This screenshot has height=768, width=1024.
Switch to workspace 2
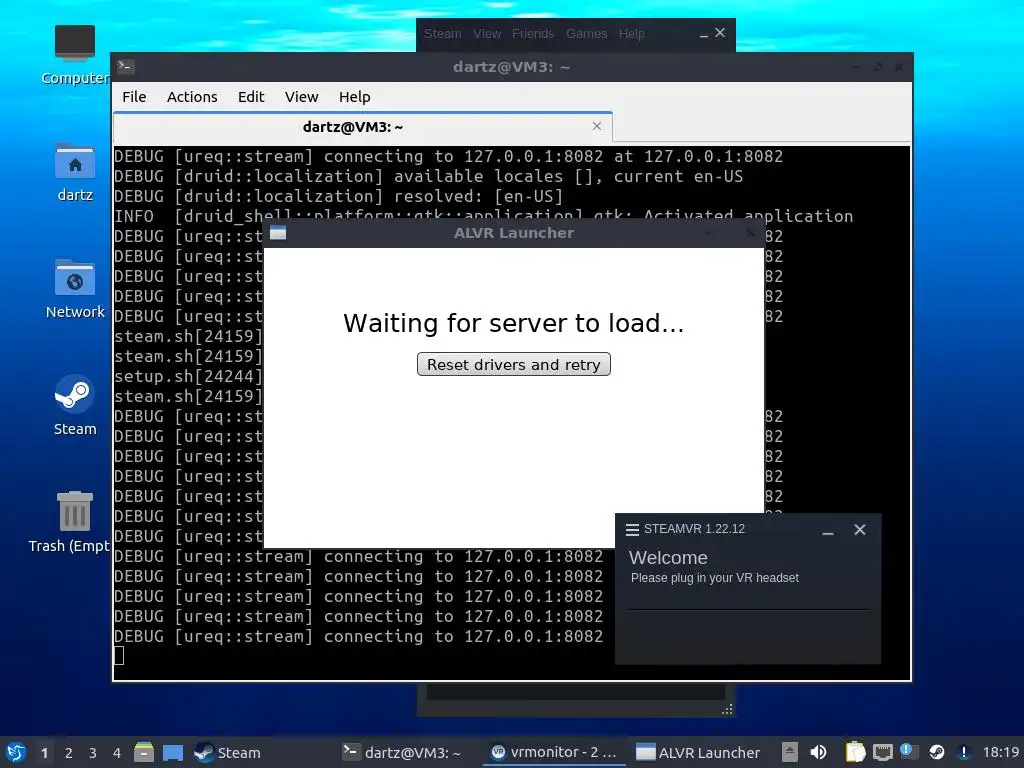pyautogui.click(x=69, y=753)
